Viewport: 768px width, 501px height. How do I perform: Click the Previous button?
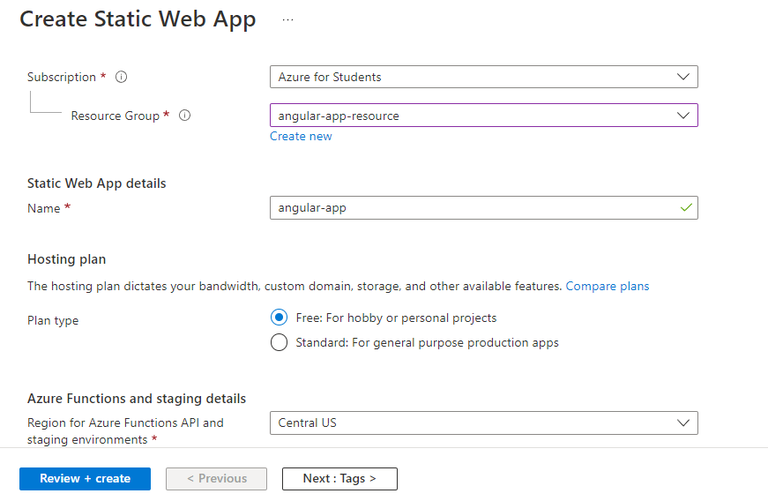coord(216,479)
